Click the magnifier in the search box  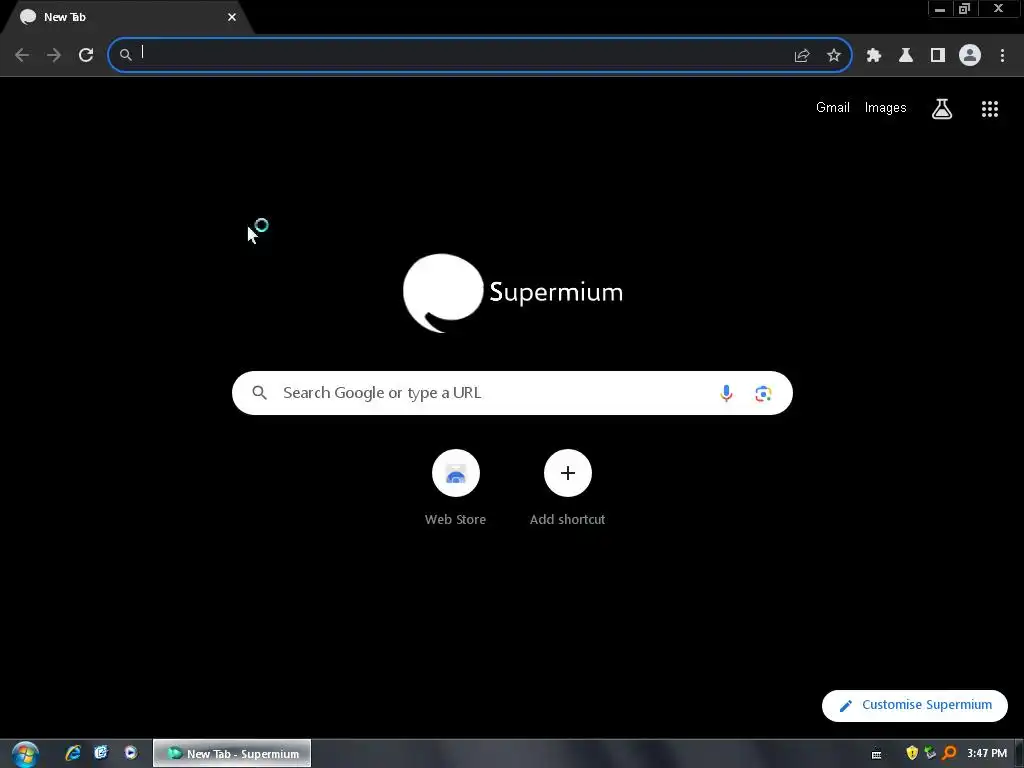point(260,393)
